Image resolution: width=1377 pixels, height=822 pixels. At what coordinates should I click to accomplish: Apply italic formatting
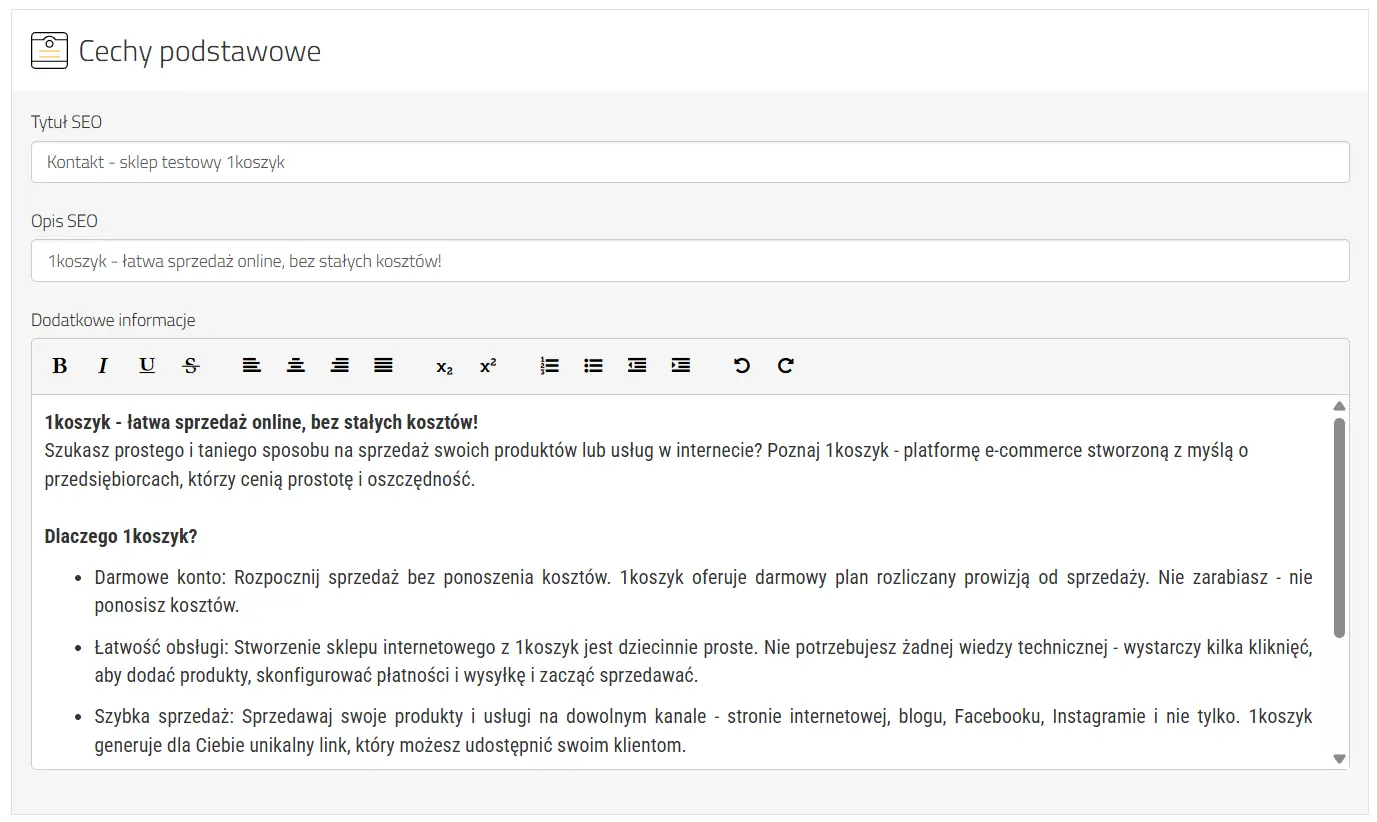coord(103,366)
